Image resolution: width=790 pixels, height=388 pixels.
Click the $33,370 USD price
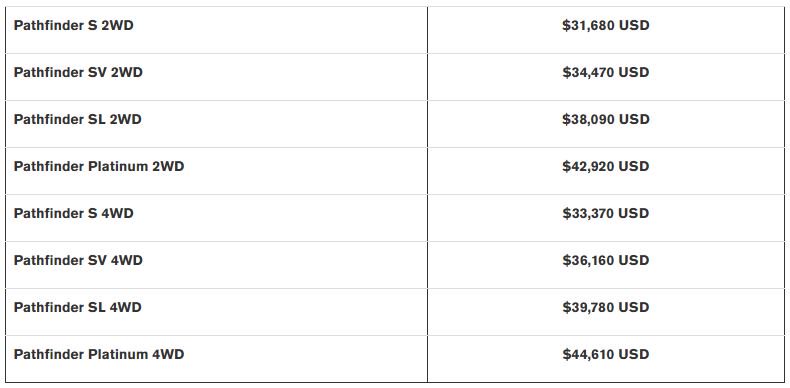pyautogui.click(x=606, y=213)
